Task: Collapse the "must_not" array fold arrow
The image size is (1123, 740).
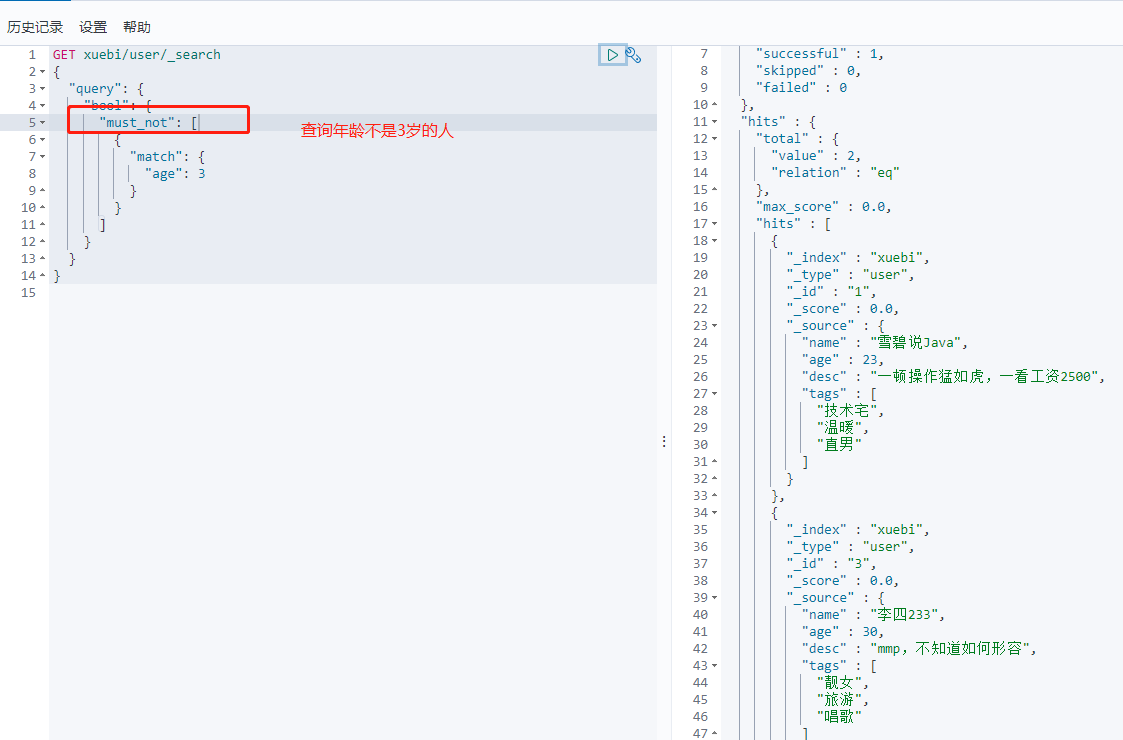Action: tap(42, 123)
